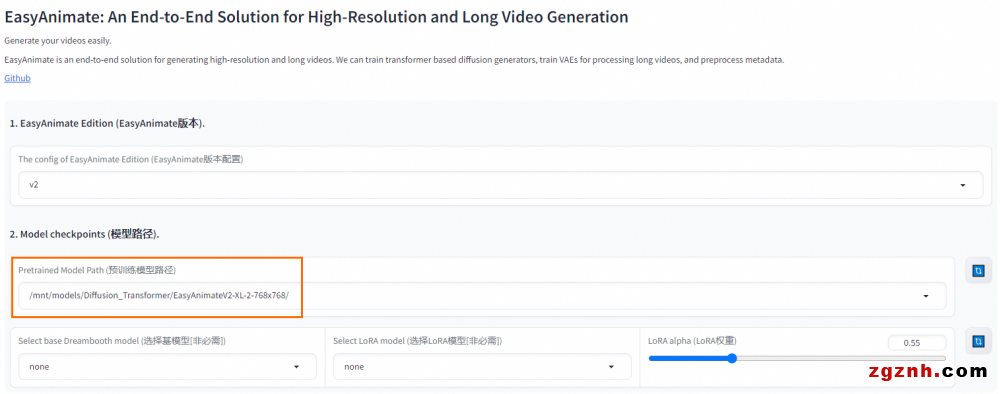
Task: Open the Select base Dreambooth model dropdown
Action: 167,367
